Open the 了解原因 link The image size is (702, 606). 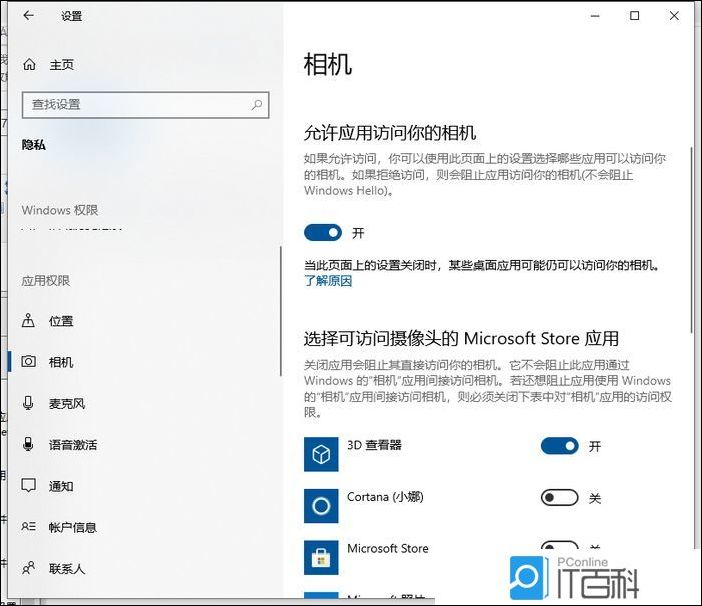point(328,281)
